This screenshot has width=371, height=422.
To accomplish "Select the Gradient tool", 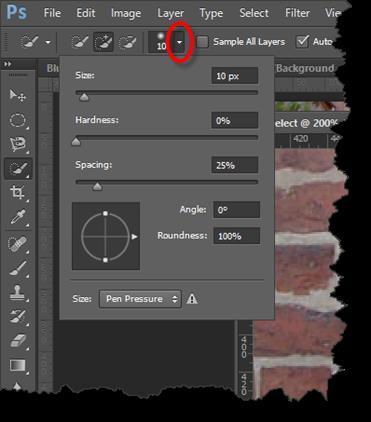I will [x=17, y=365].
